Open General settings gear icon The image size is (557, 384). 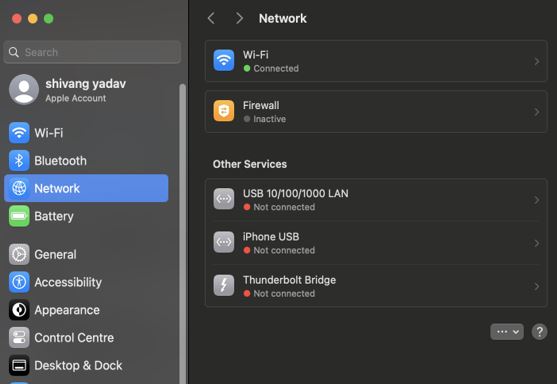click(x=19, y=254)
